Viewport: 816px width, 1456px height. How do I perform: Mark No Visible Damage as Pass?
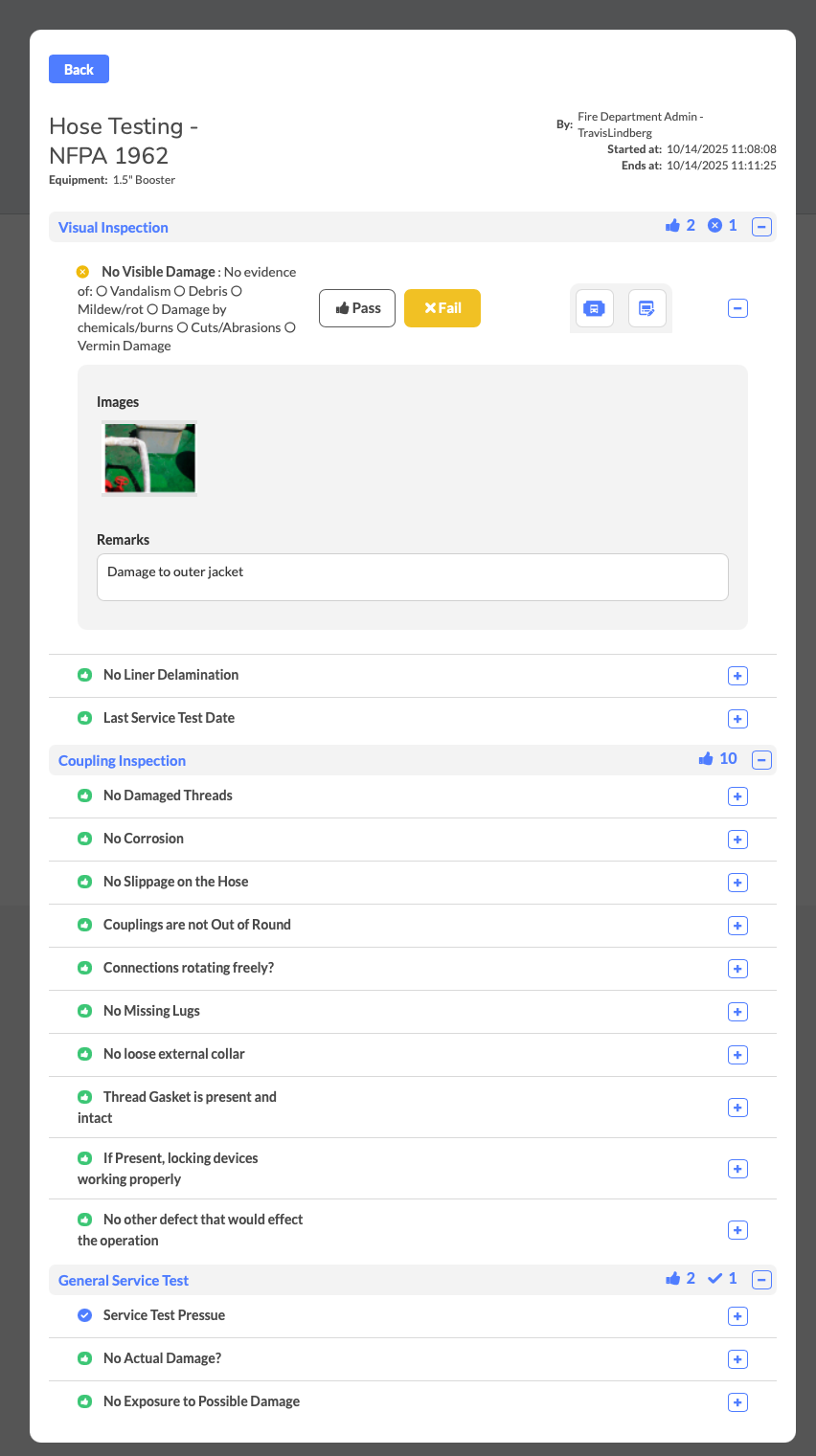[357, 308]
